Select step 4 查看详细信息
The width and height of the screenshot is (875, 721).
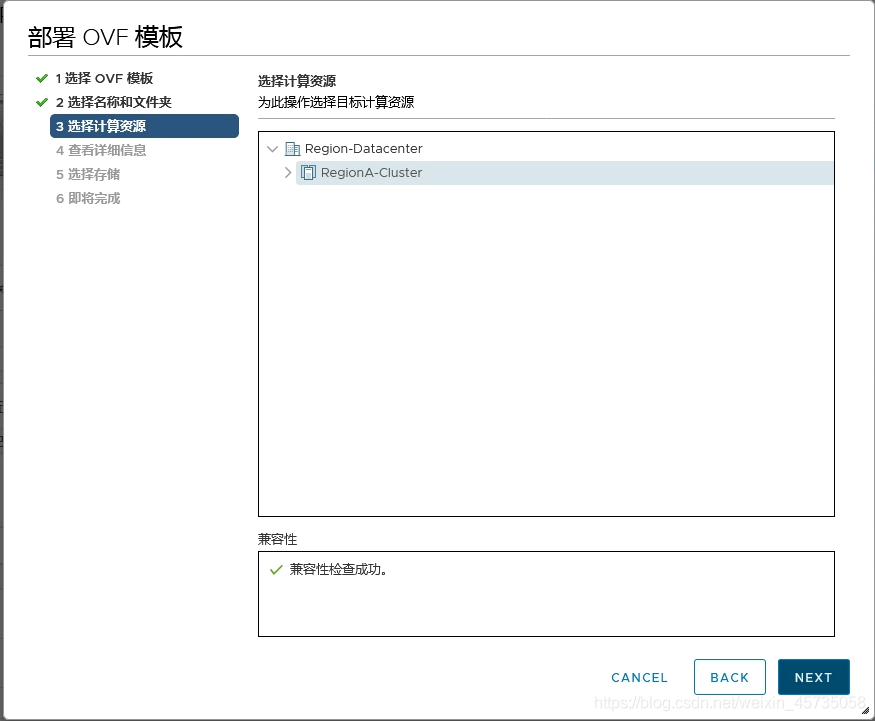click(x=101, y=150)
